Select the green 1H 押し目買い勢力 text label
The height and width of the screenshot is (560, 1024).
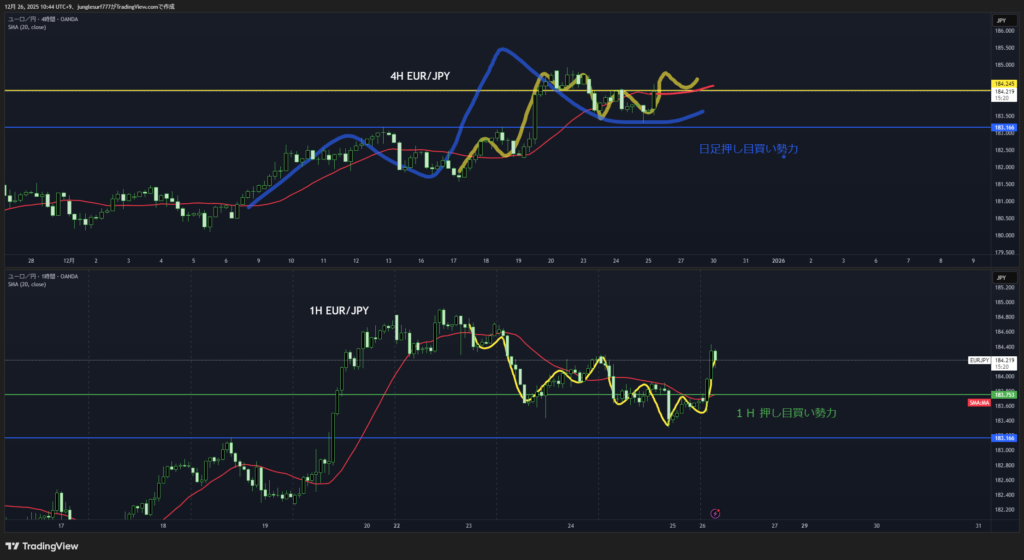786,412
